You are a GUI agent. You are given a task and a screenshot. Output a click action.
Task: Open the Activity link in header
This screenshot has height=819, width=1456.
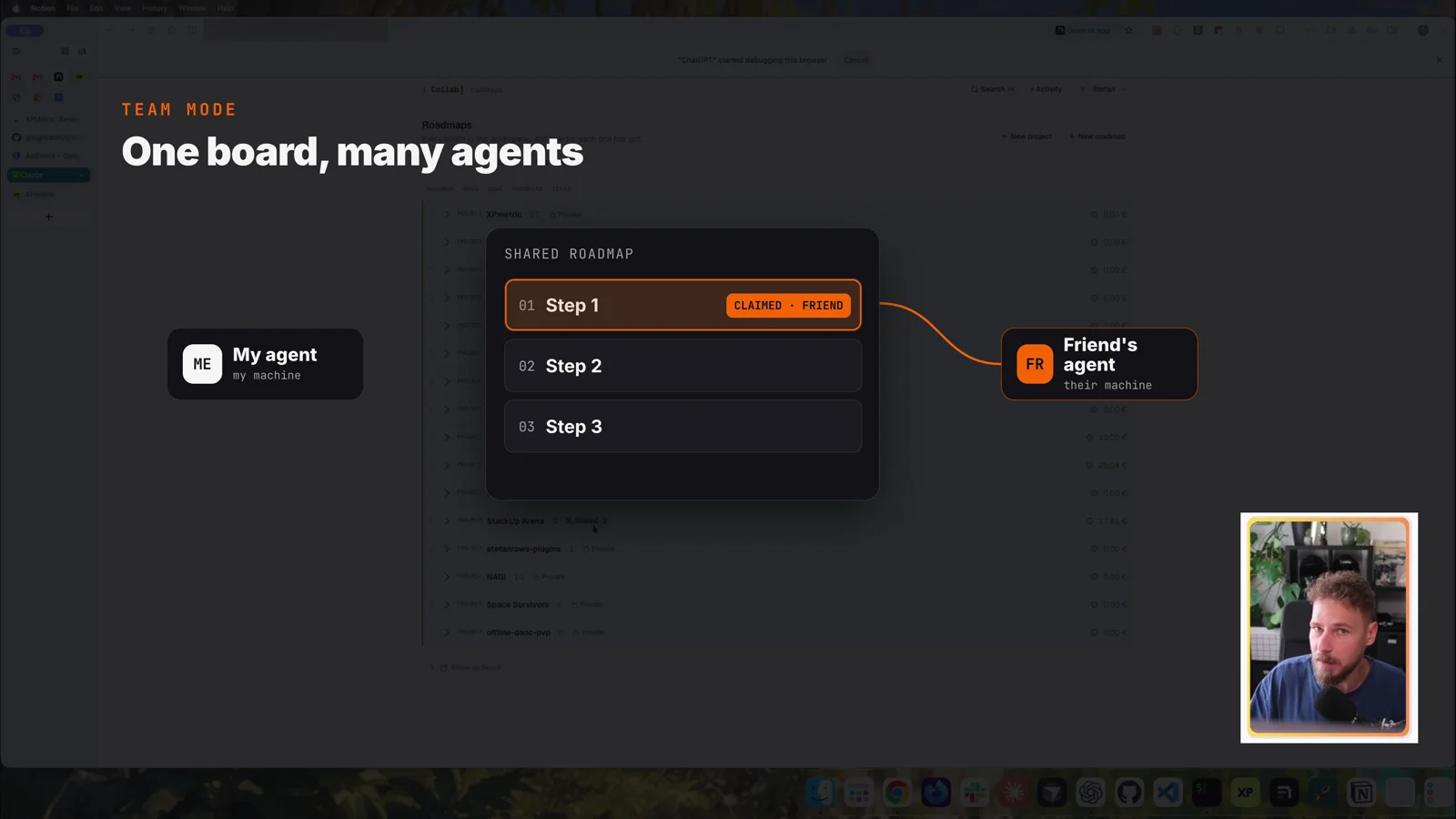pos(1046,89)
